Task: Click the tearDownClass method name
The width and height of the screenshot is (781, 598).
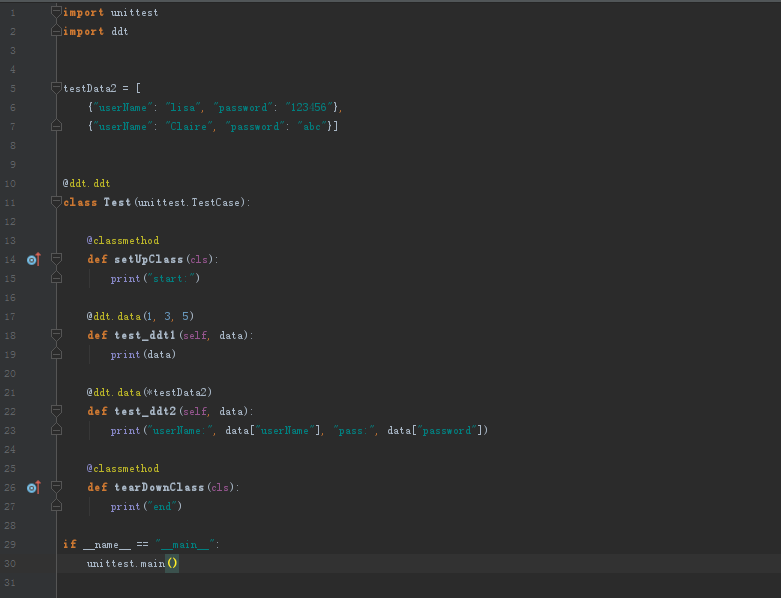Action: pyautogui.click(x=159, y=487)
